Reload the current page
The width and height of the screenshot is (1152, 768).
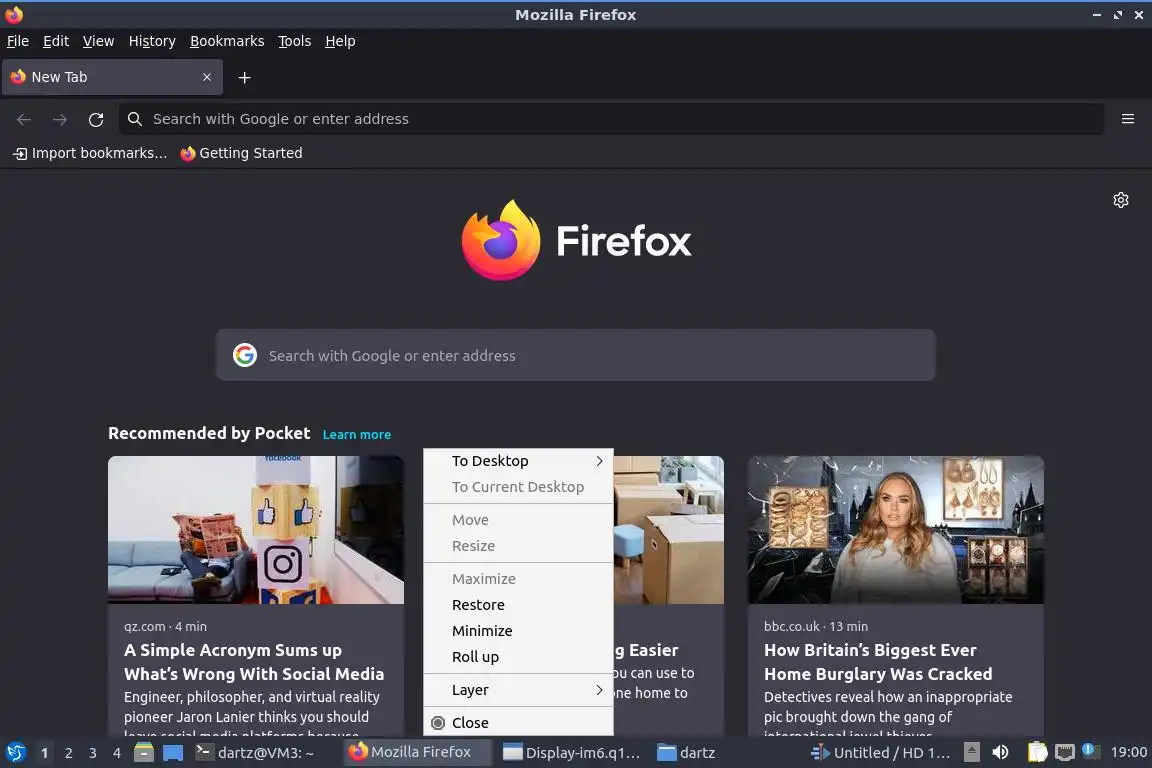tap(96, 119)
